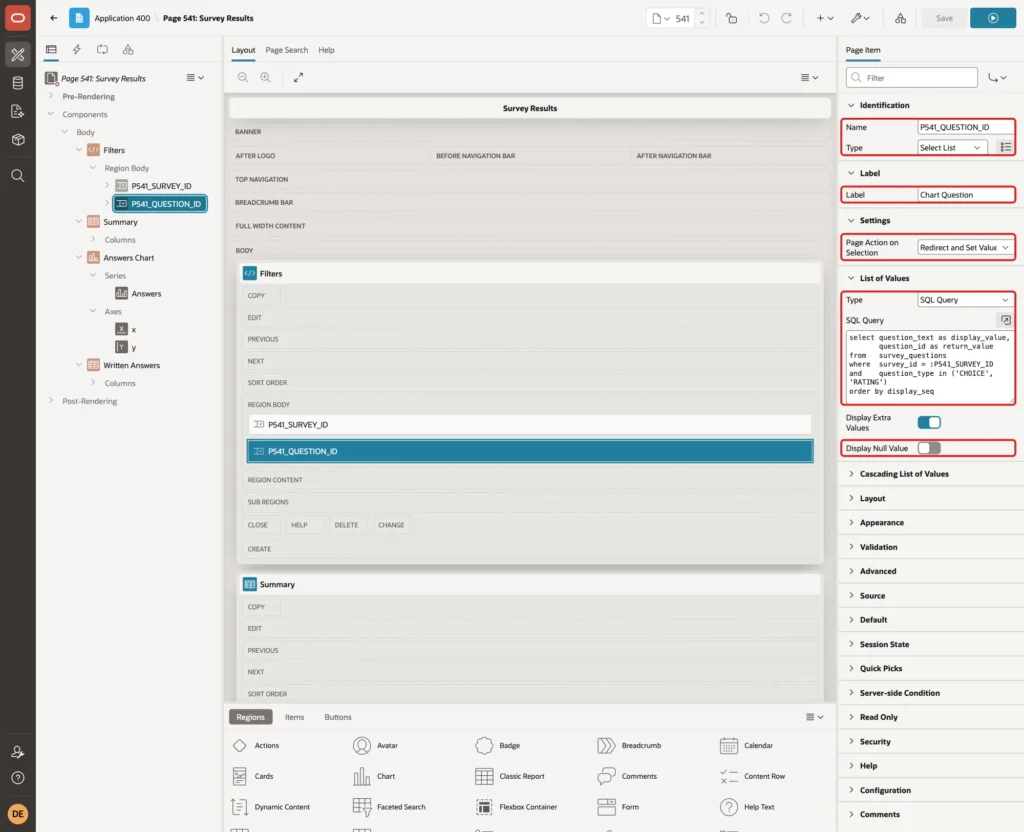Open the Utilities wrench menu dropdown
The image size is (1024, 832).
[x=860, y=18]
